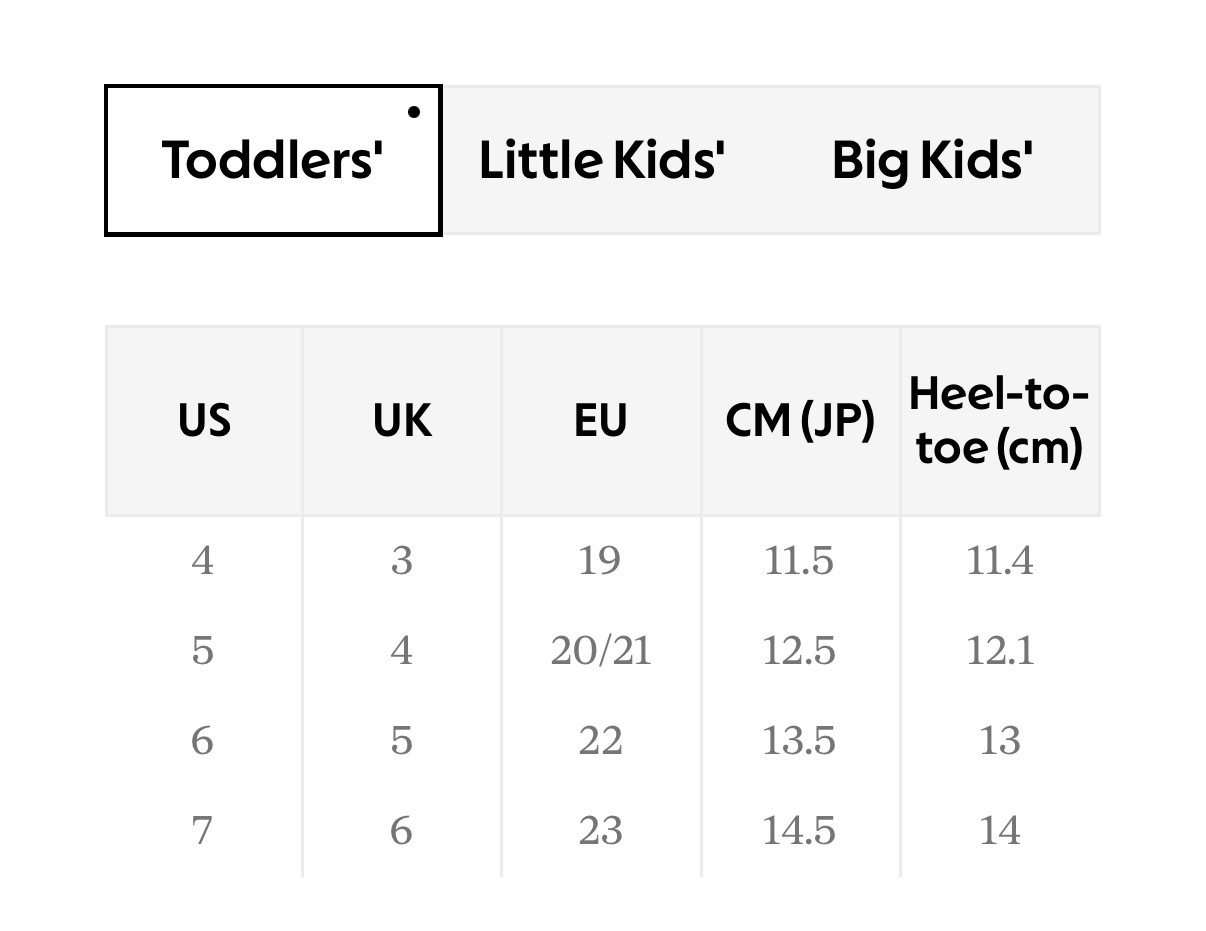Click the UK column header
The height and width of the screenshot is (931, 1206).
coord(402,421)
